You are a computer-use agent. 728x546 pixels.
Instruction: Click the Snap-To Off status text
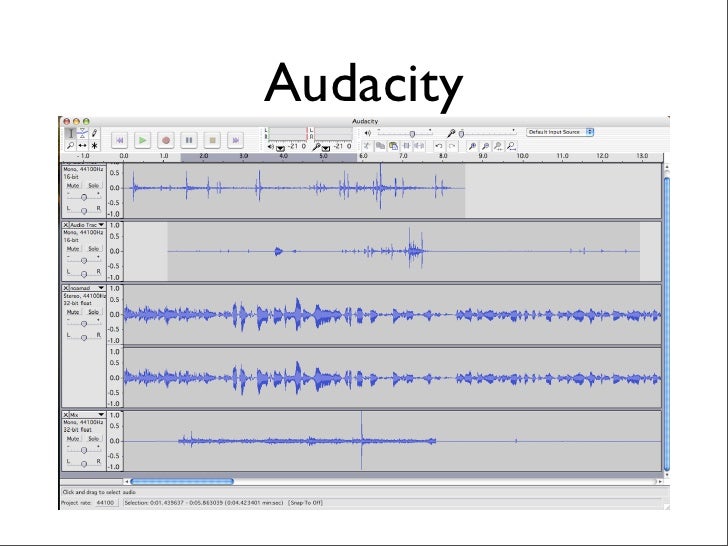click(x=306, y=503)
